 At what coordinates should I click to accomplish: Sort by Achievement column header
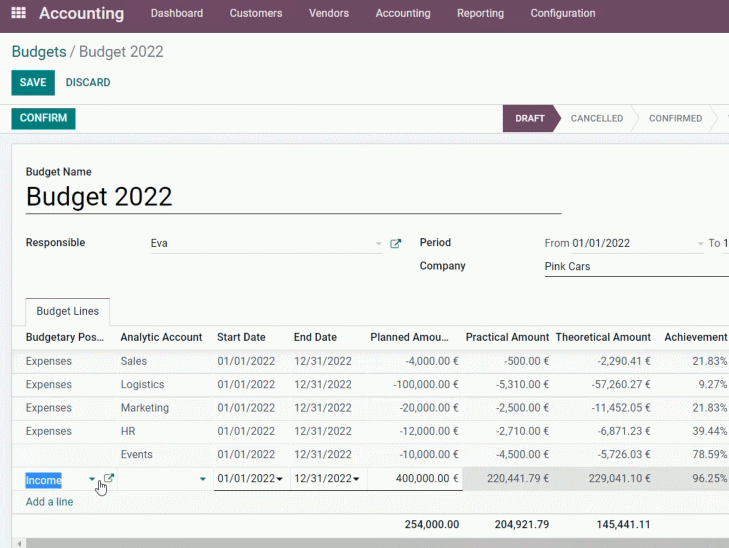click(696, 337)
